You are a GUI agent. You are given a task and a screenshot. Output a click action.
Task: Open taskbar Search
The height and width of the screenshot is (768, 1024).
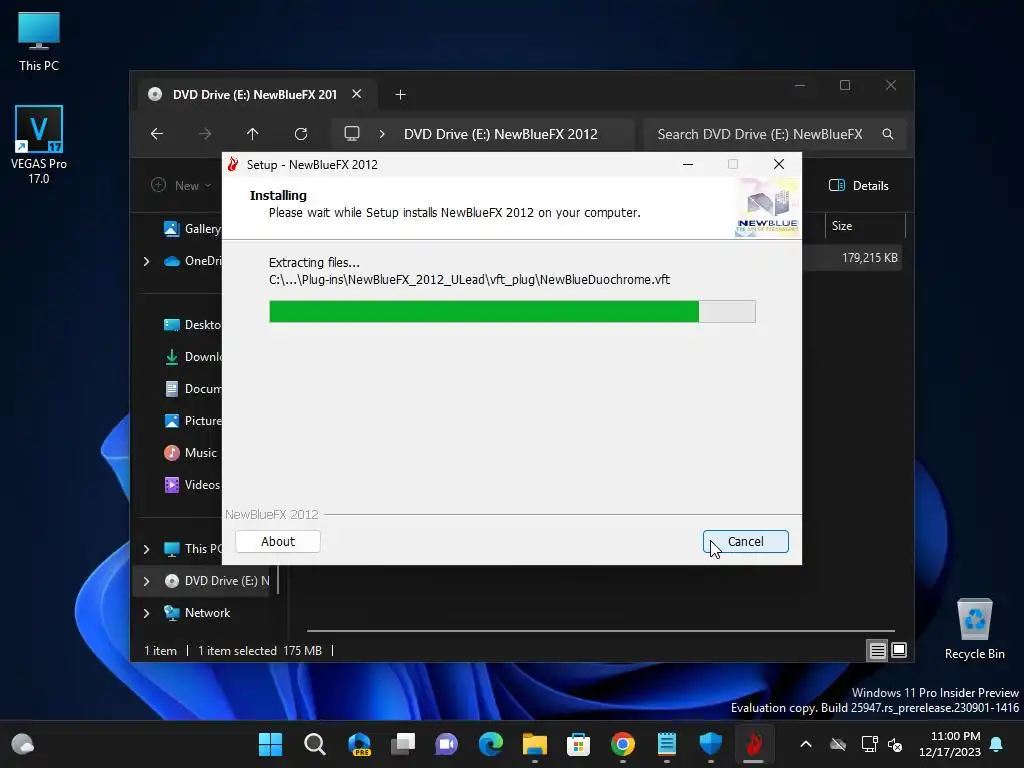click(x=315, y=744)
